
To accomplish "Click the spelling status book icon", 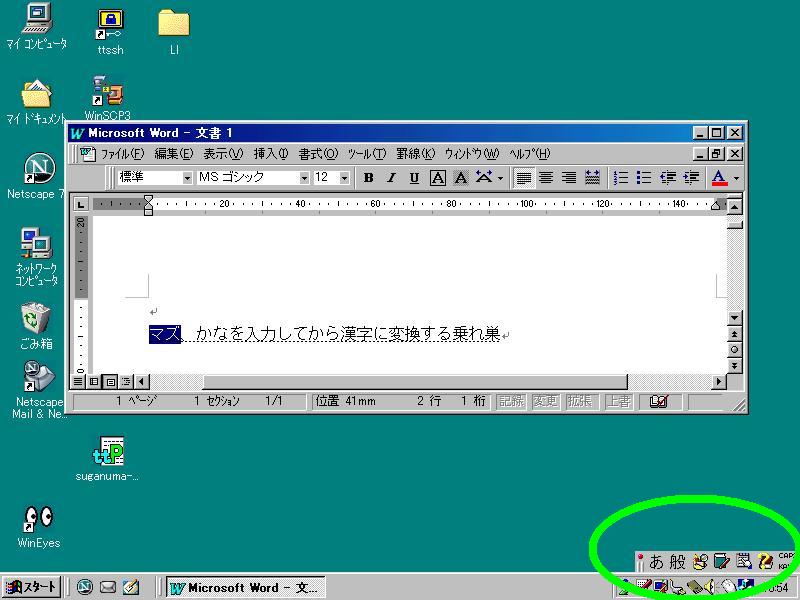I will pyautogui.click(x=658, y=402).
